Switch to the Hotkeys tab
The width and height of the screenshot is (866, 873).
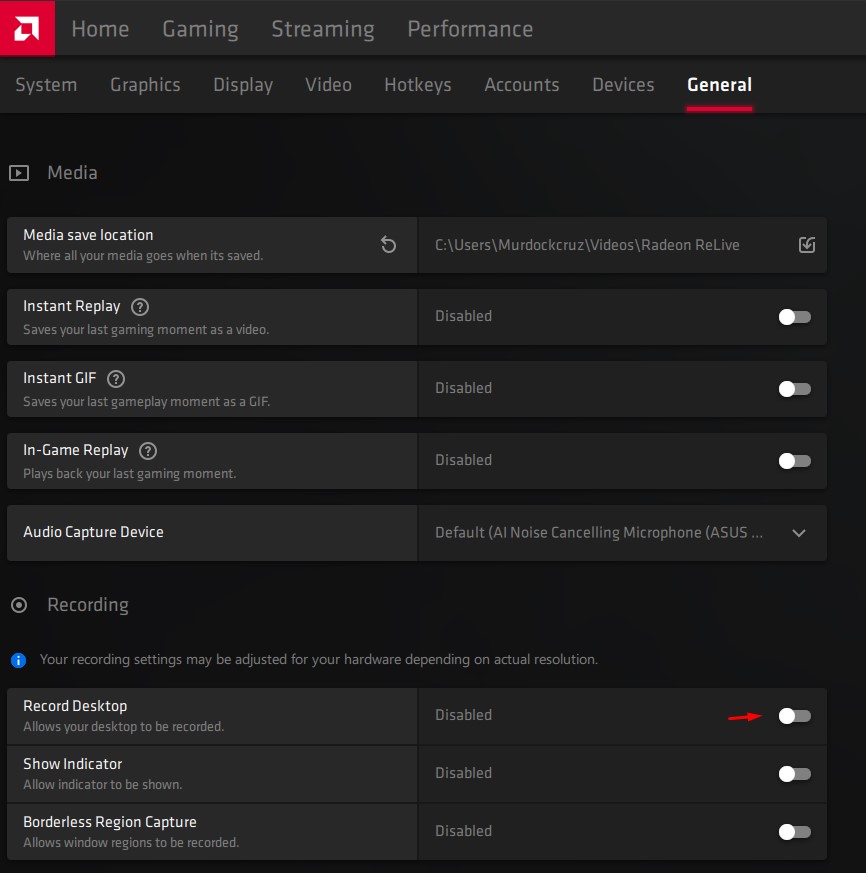point(417,84)
